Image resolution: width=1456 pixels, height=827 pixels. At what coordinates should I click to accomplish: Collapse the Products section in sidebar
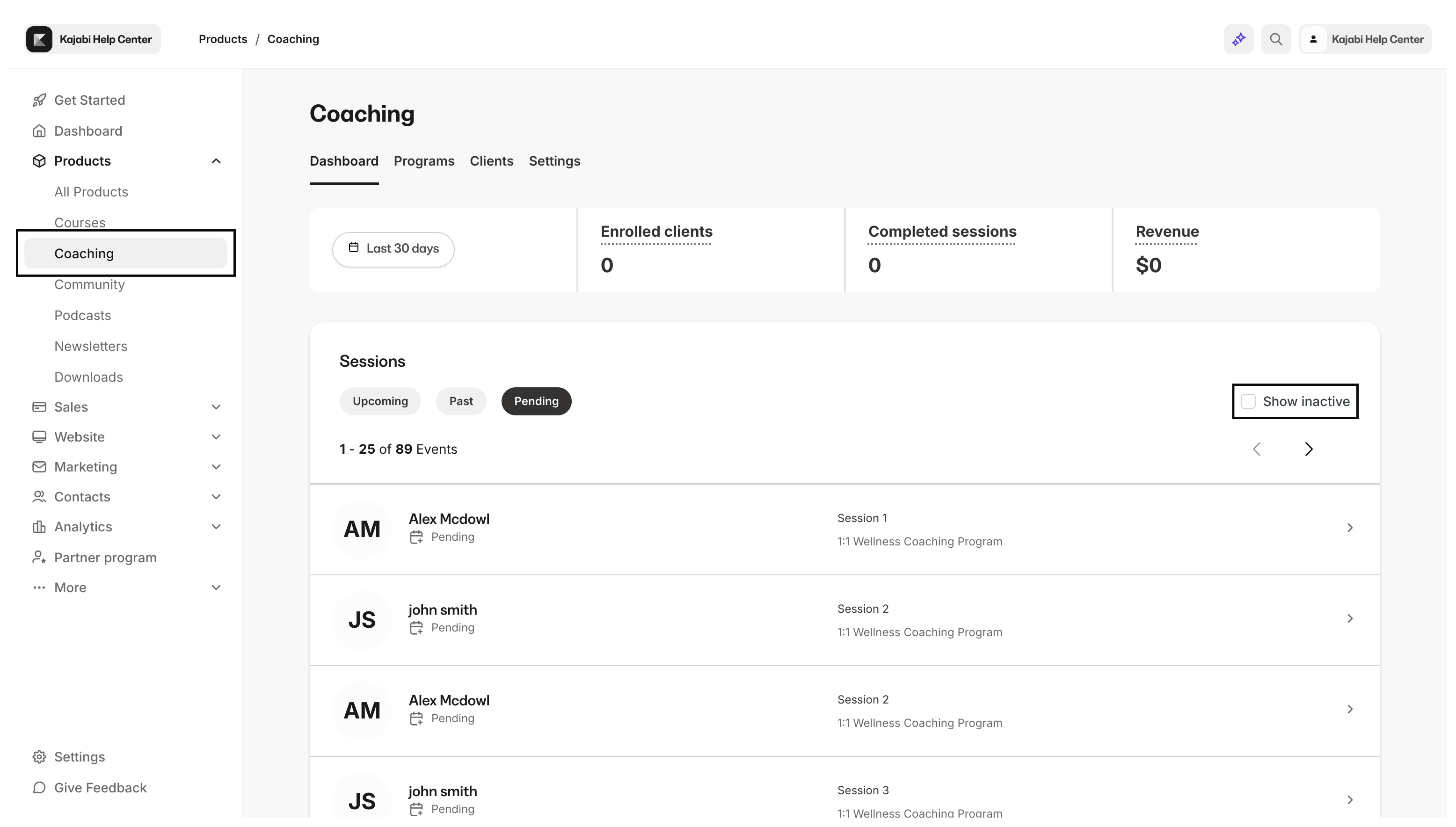click(216, 161)
